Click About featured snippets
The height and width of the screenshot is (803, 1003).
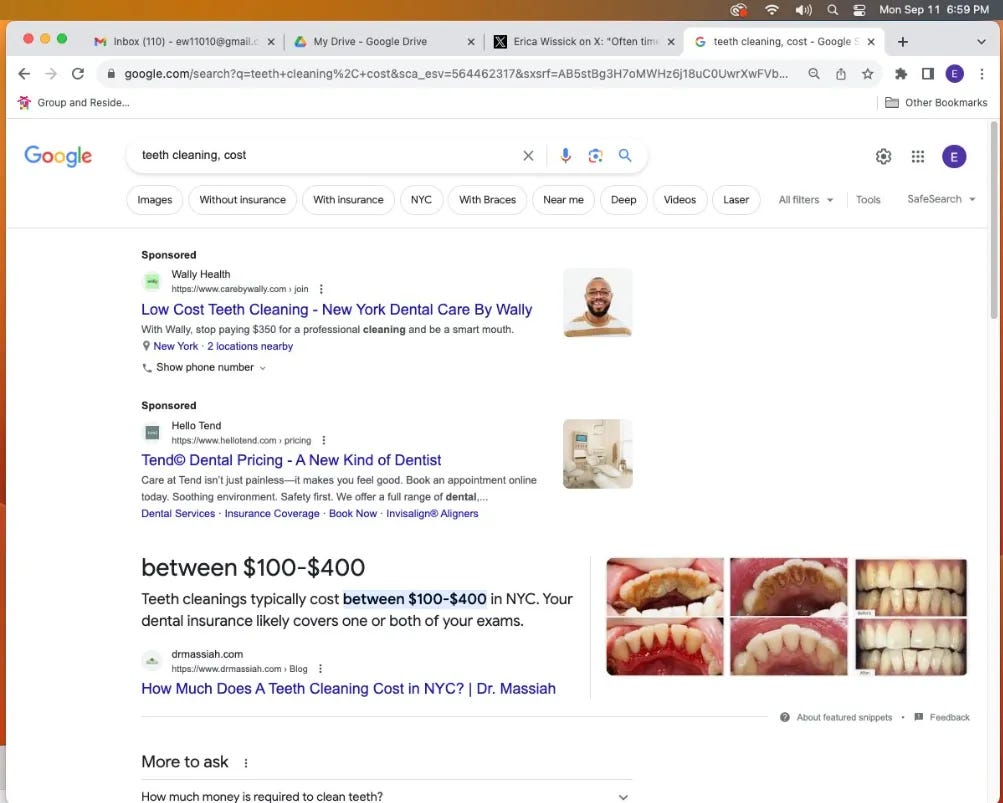point(836,717)
